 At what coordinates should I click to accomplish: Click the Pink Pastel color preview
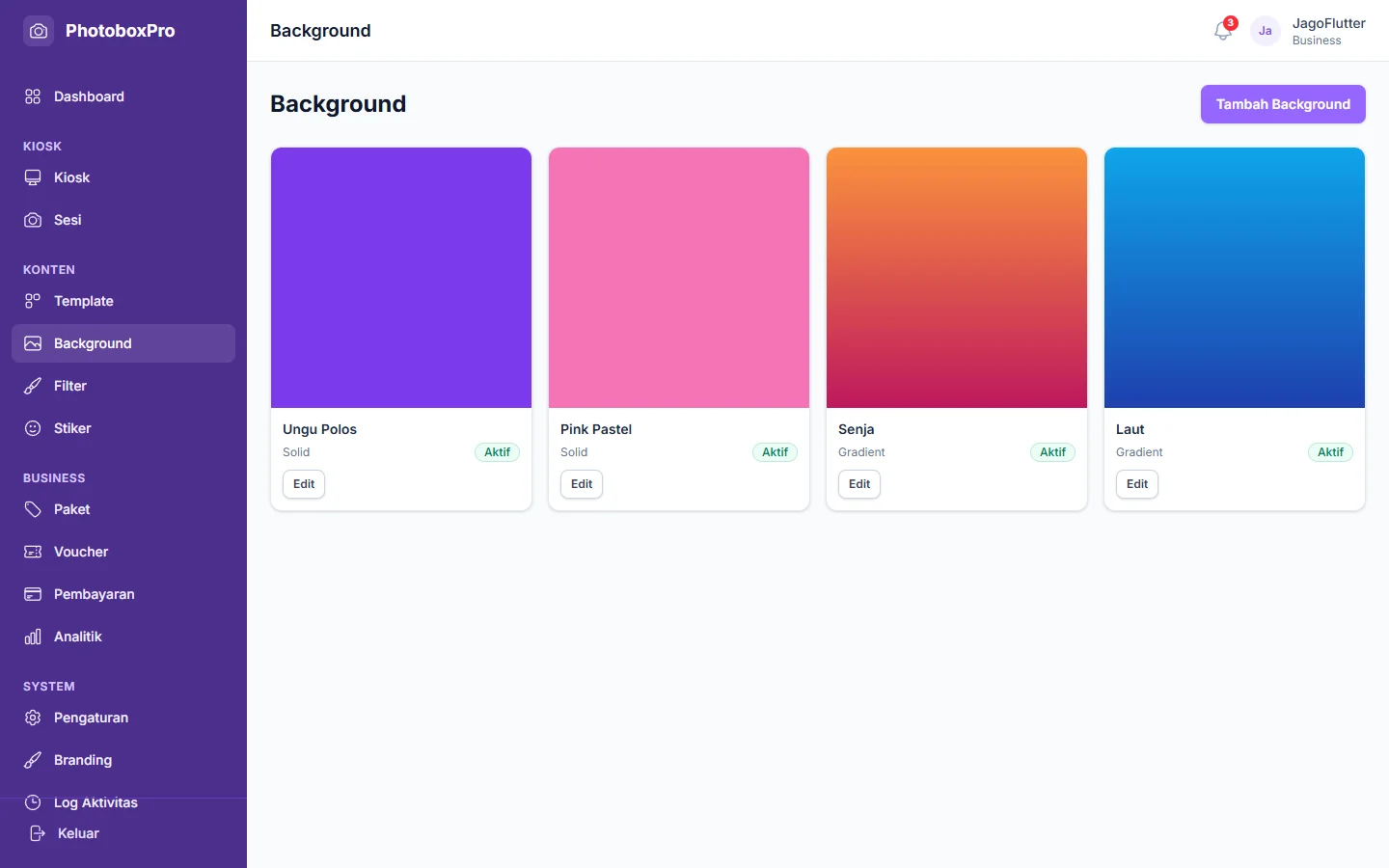pos(679,278)
